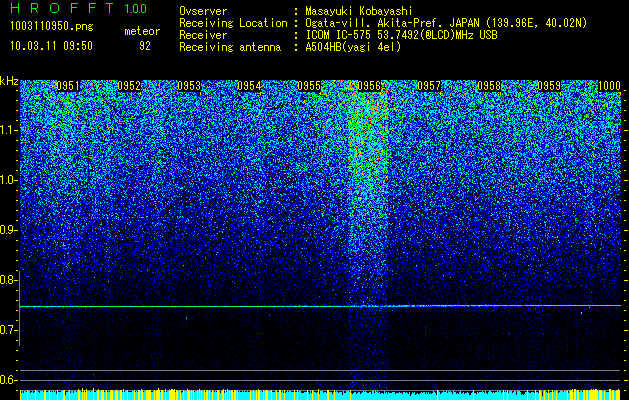This screenshot has width=629, height=400.
Task: Click the 1000 time marker
Action: tap(609, 86)
